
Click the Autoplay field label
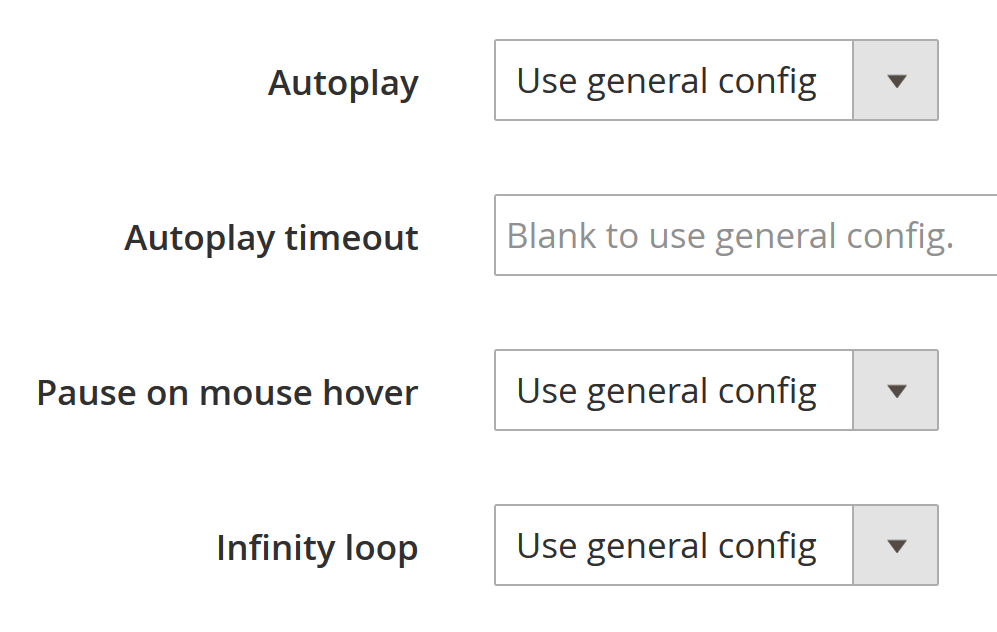343,83
